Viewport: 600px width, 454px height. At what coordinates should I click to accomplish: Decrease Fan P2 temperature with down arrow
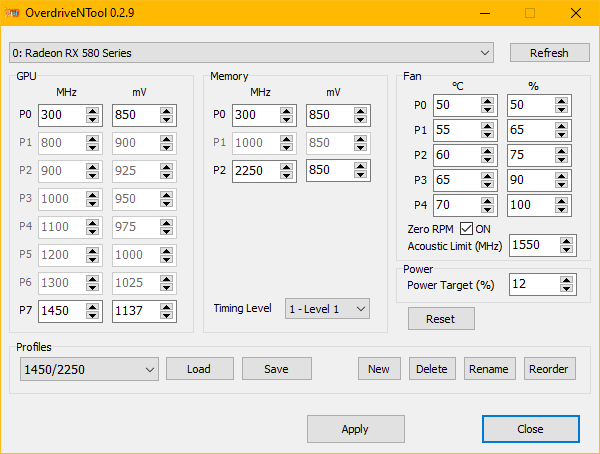pos(488,160)
